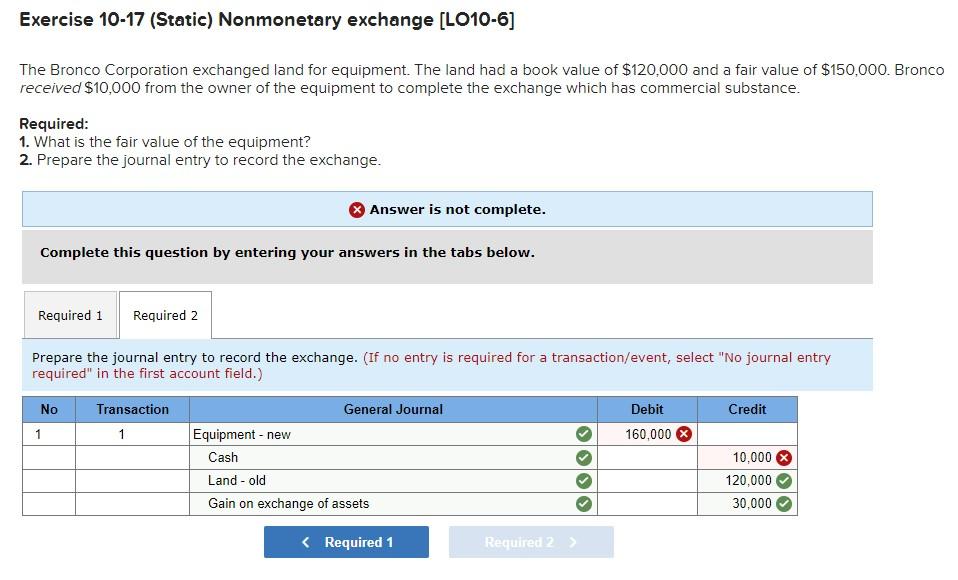Click the Required 1 navigation button
Viewport: 958px width, 580px height.
346,541
